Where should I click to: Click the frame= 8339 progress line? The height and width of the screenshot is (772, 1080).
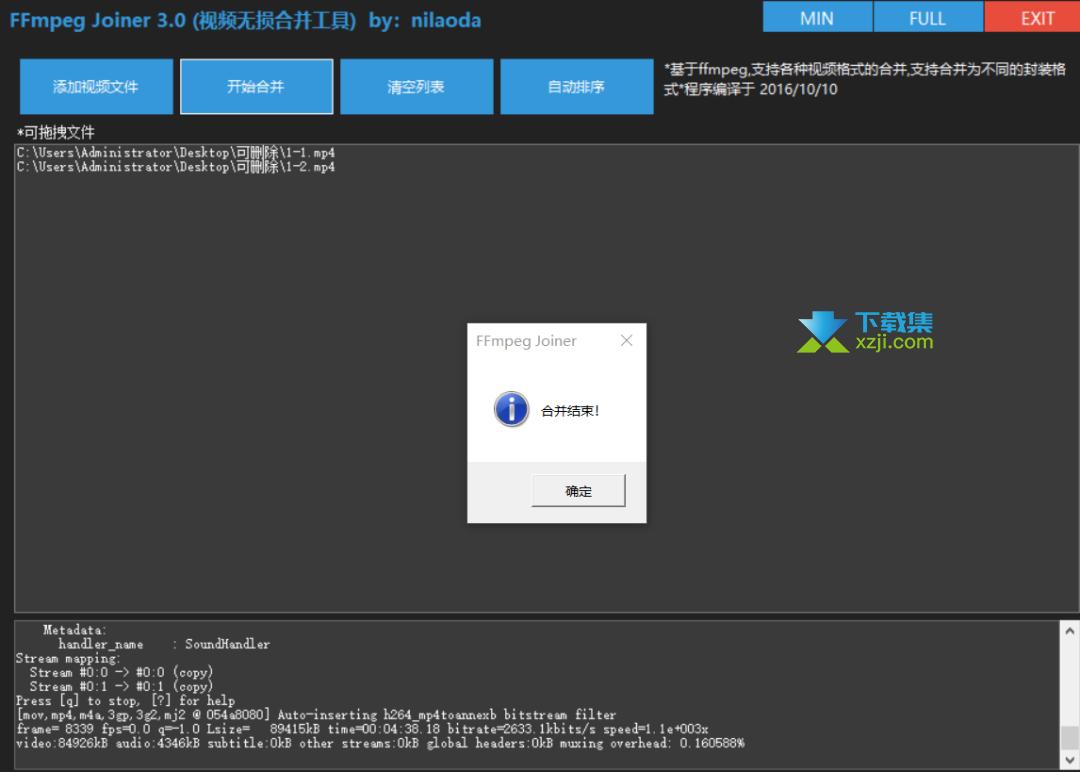point(362,729)
